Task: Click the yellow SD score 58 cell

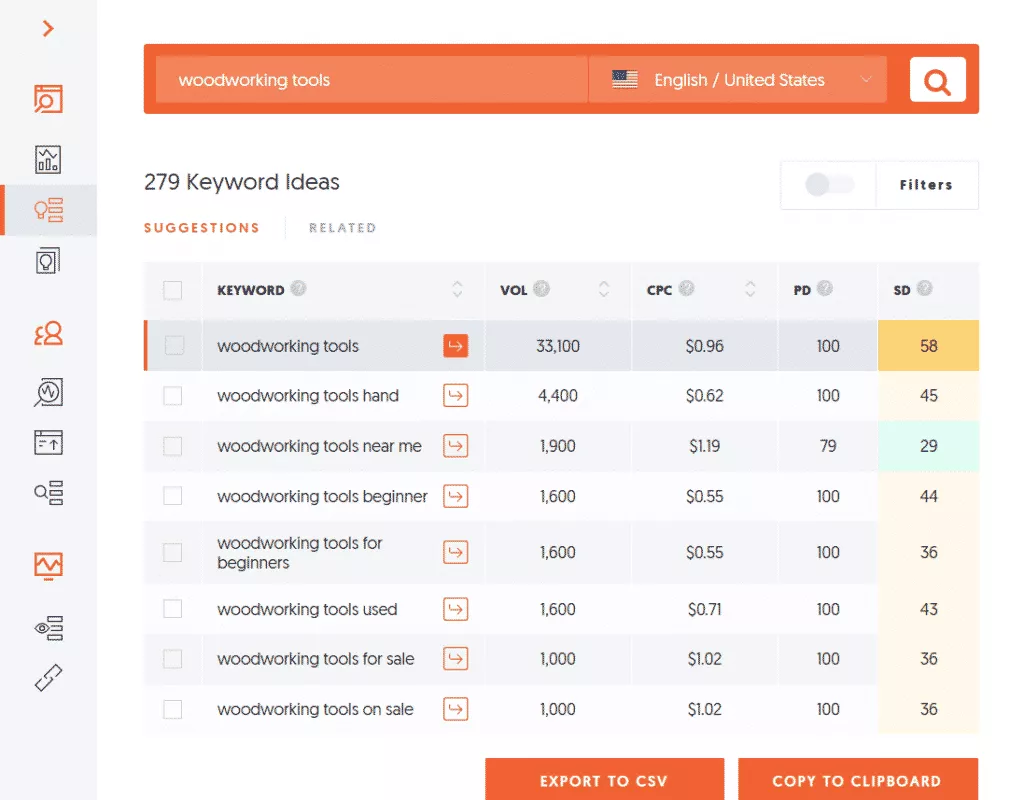Action: click(928, 345)
